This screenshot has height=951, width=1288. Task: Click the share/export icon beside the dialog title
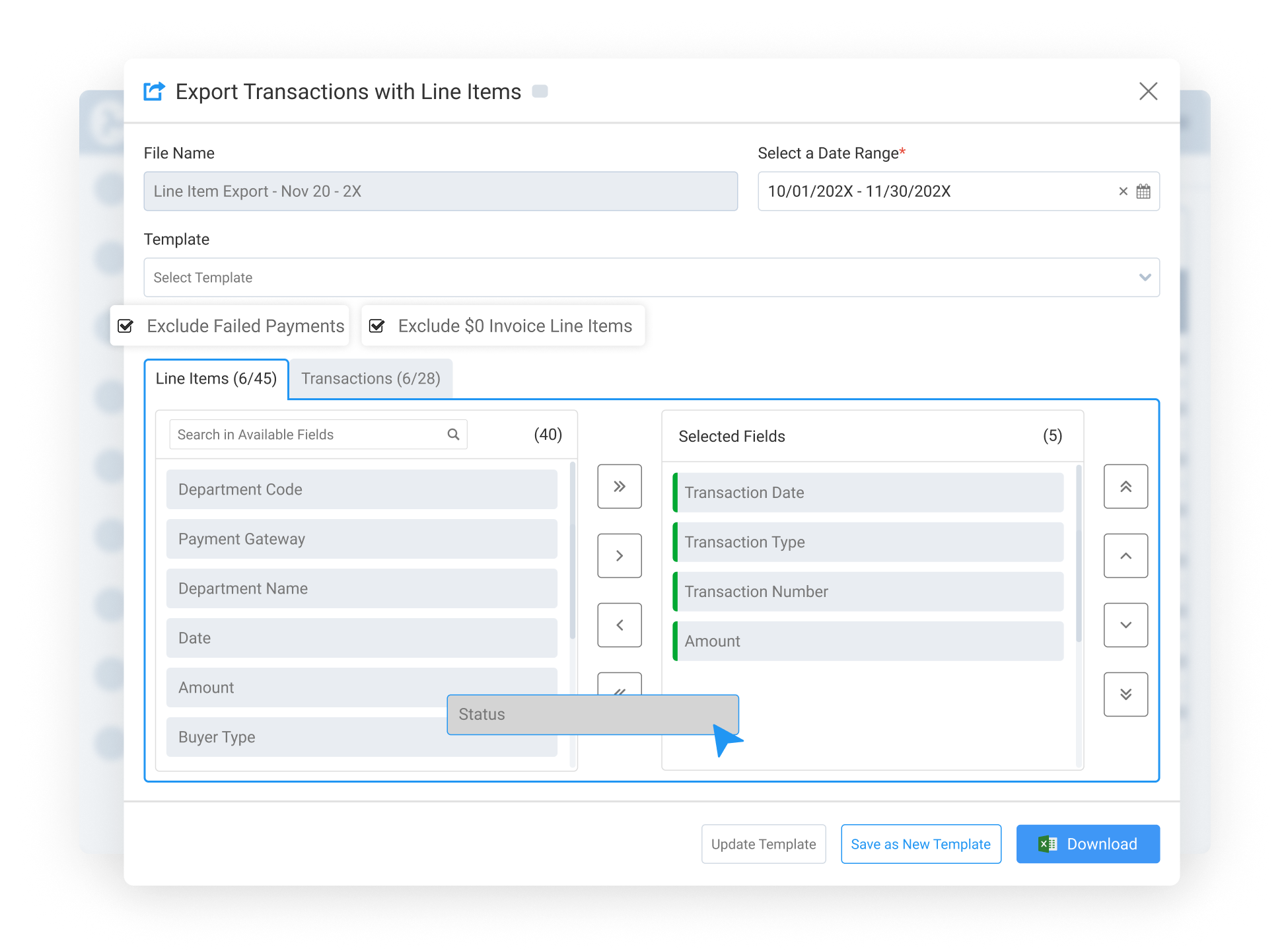[154, 92]
